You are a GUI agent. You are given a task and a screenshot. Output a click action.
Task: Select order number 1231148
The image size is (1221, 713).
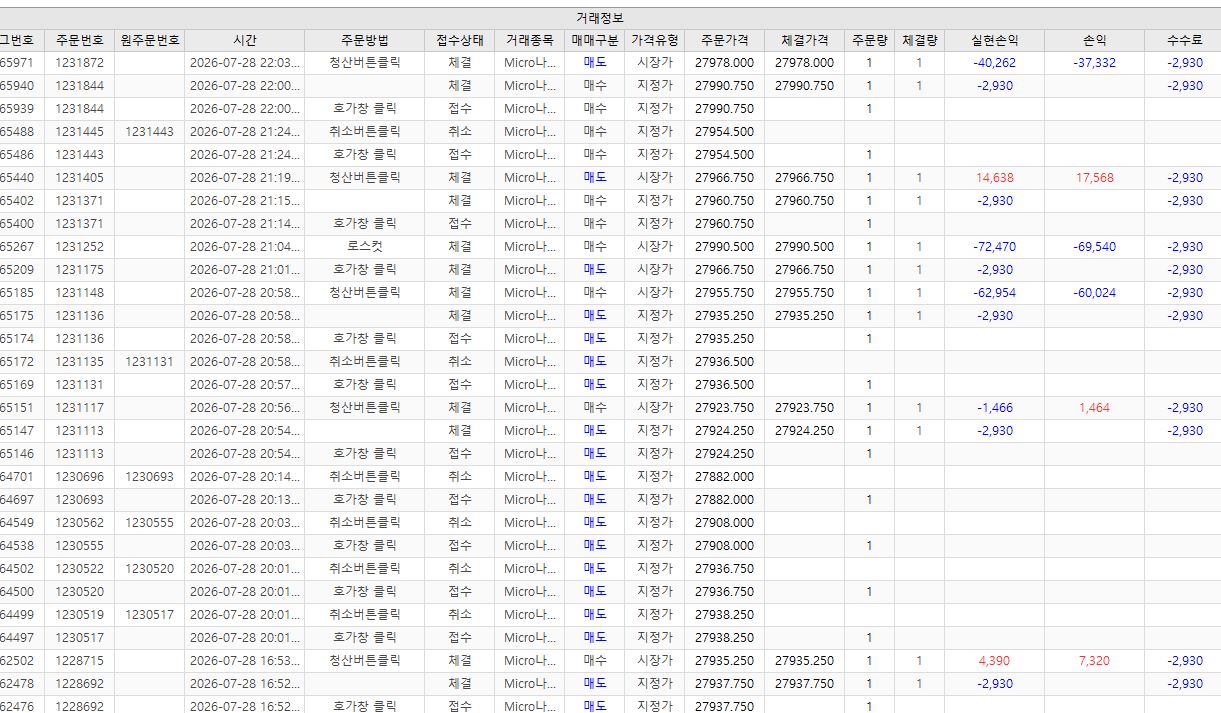(79, 293)
